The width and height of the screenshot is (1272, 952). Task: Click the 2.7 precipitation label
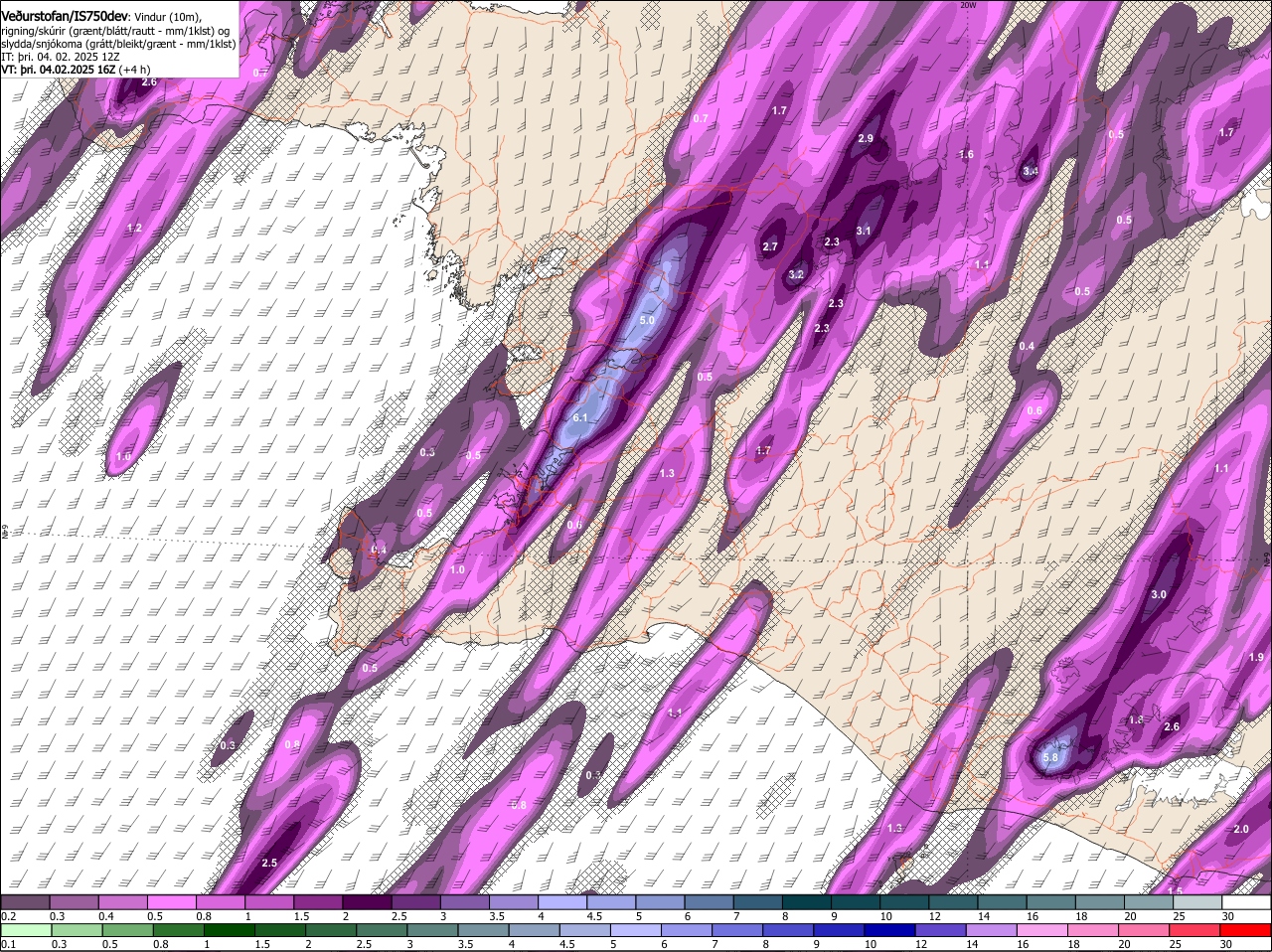click(x=770, y=246)
